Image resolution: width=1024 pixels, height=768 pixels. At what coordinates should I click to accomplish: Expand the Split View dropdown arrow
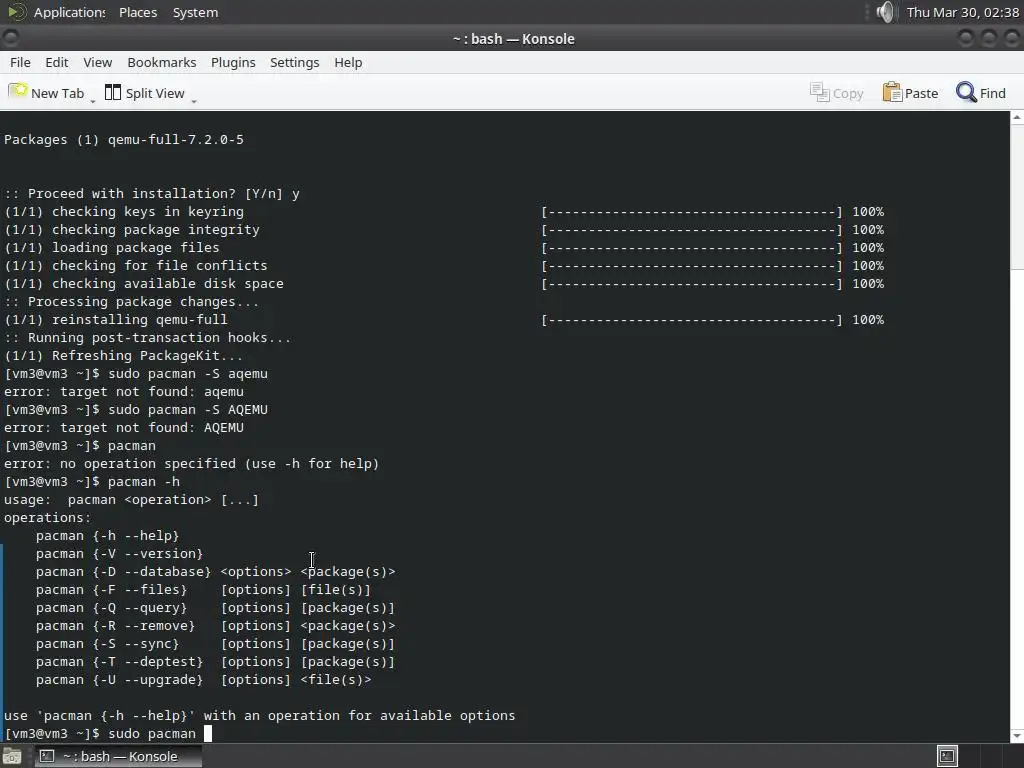pyautogui.click(x=194, y=100)
